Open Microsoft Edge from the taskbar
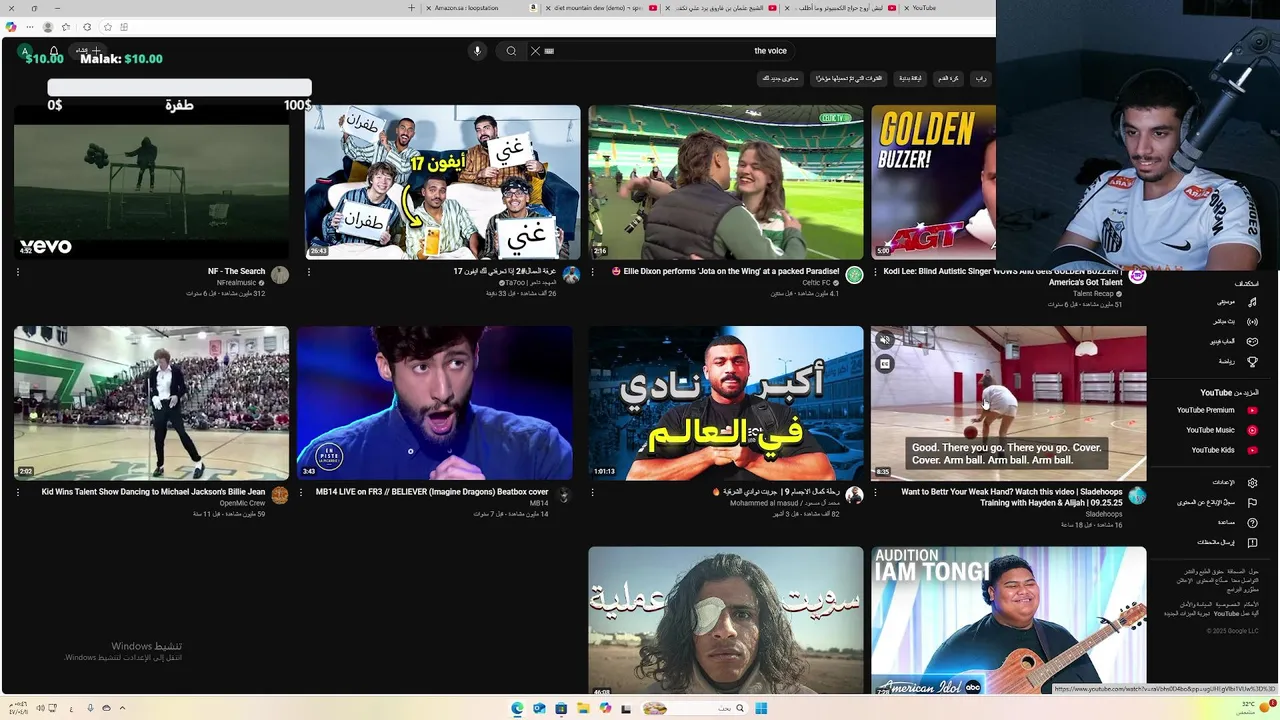This screenshot has width=1280, height=720. click(x=517, y=708)
